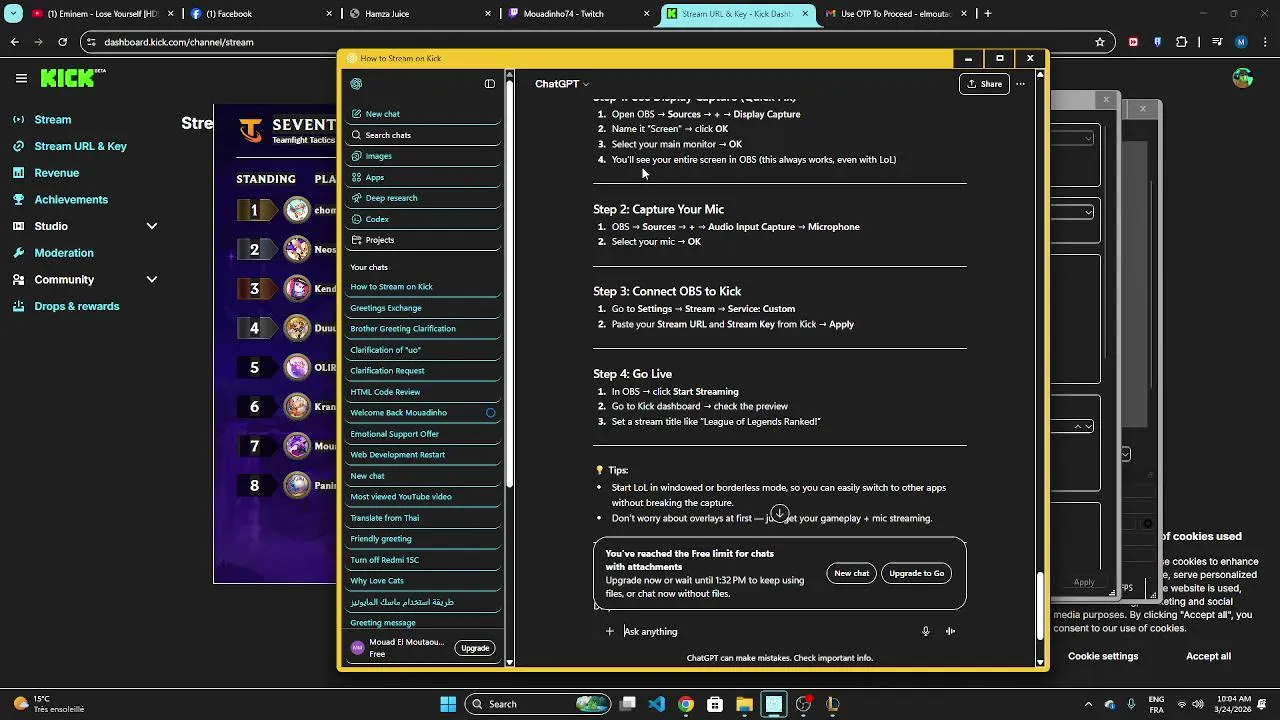The height and width of the screenshot is (720, 1280).
Task: Open the HTML Code Review chat
Action: [424, 392]
